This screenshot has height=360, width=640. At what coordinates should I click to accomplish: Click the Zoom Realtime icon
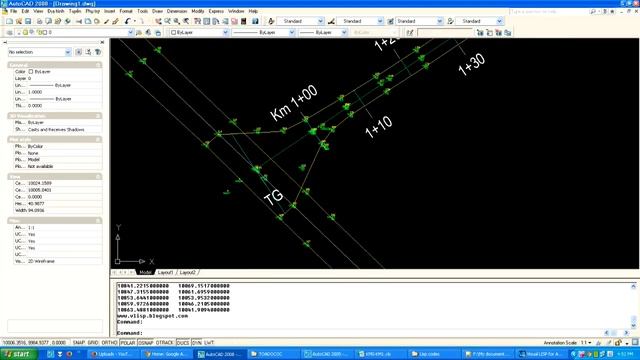tap(167, 21)
